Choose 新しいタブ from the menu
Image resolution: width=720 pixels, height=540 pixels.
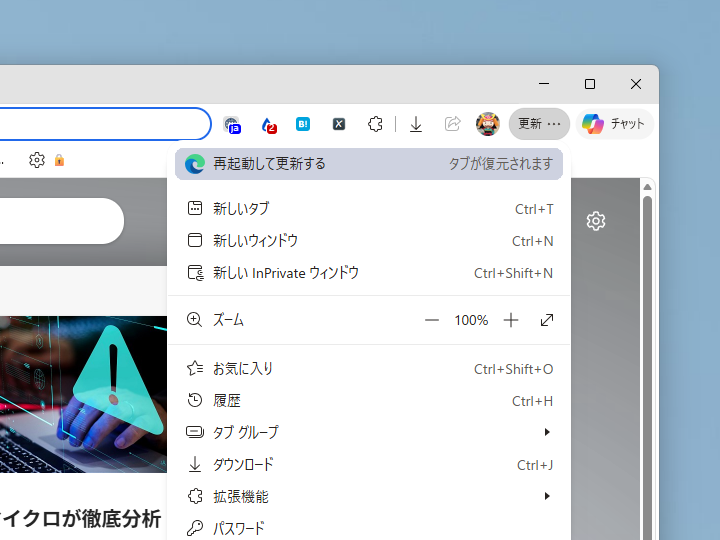click(369, 209)
